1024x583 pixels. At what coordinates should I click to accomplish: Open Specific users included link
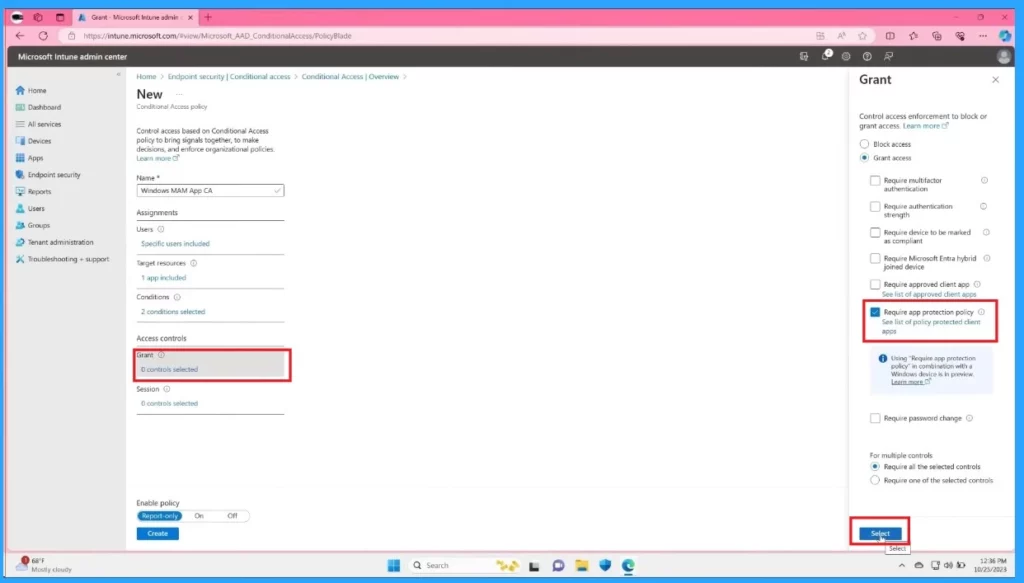click(176, 244)
